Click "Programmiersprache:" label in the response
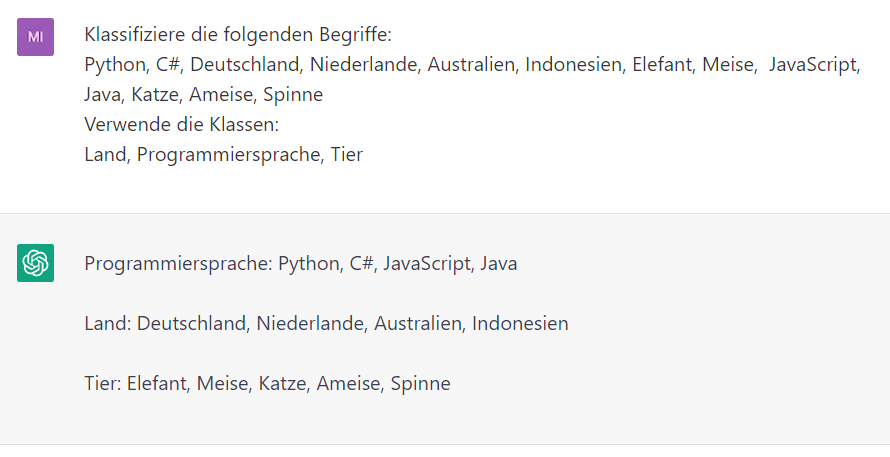The height and width of the screenshot is (457, 890). (x=178, y=264)
